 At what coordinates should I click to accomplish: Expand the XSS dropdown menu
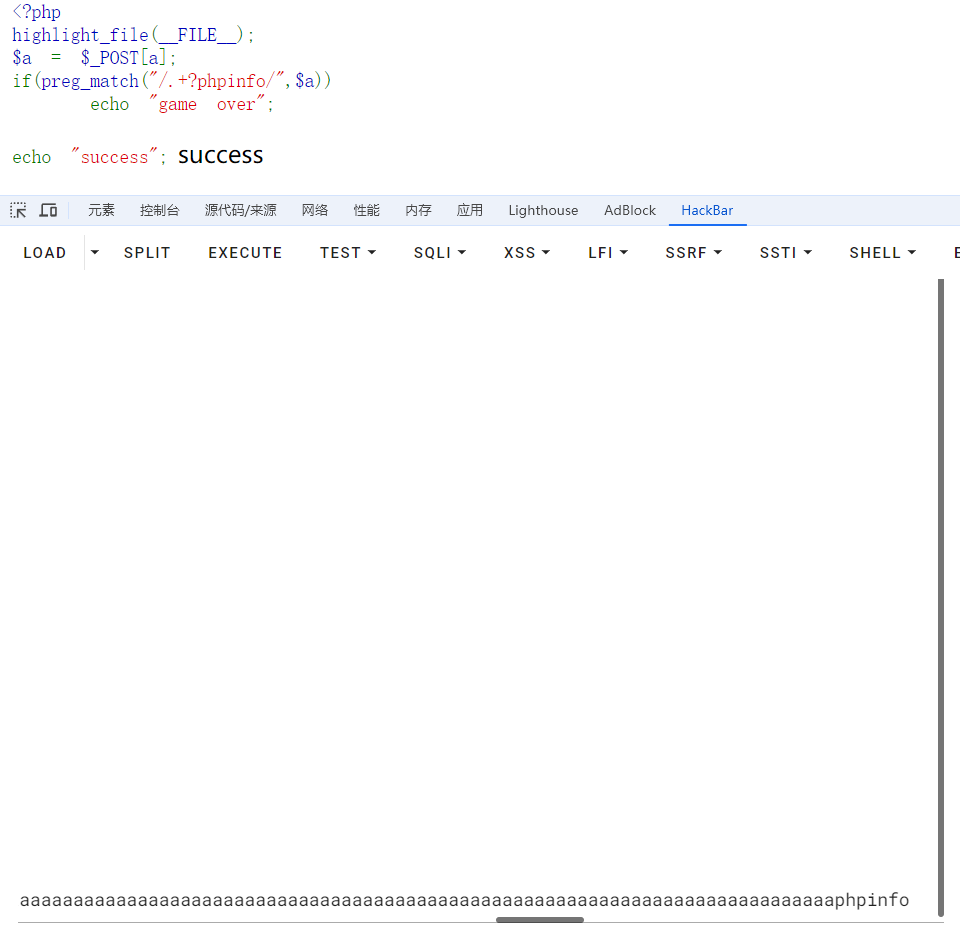pyautogui.click(x=527, y=253)
